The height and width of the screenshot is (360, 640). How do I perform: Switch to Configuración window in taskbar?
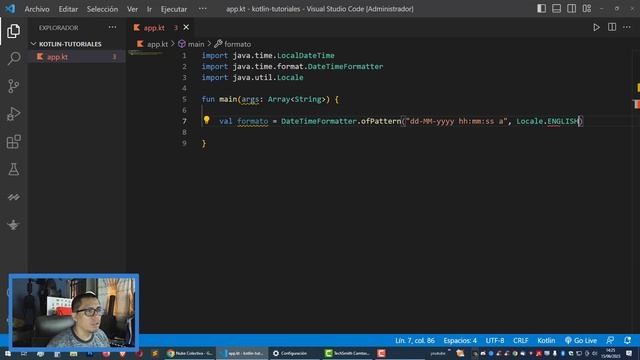coord(290,353)
